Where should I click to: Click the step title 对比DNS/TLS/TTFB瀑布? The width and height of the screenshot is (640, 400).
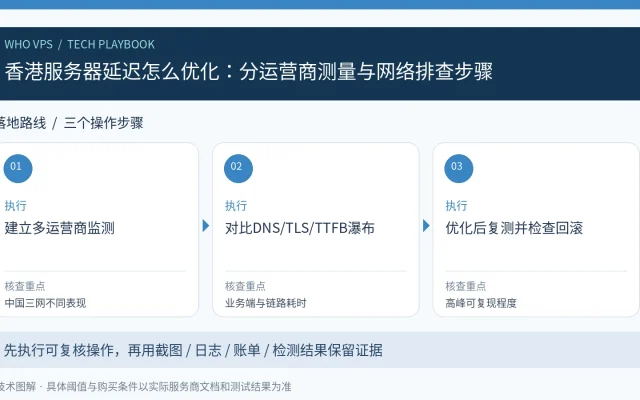pyautogui.click(x=300, y=228)
